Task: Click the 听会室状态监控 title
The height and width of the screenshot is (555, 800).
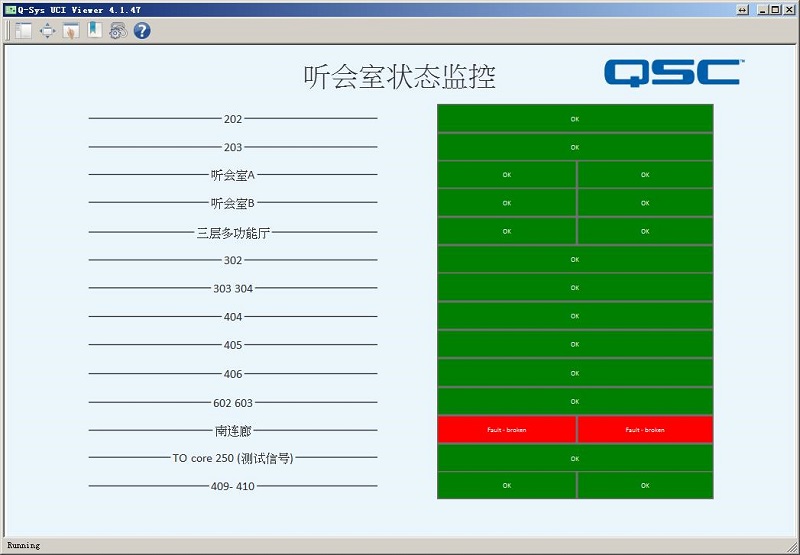Action: point(399,77)
